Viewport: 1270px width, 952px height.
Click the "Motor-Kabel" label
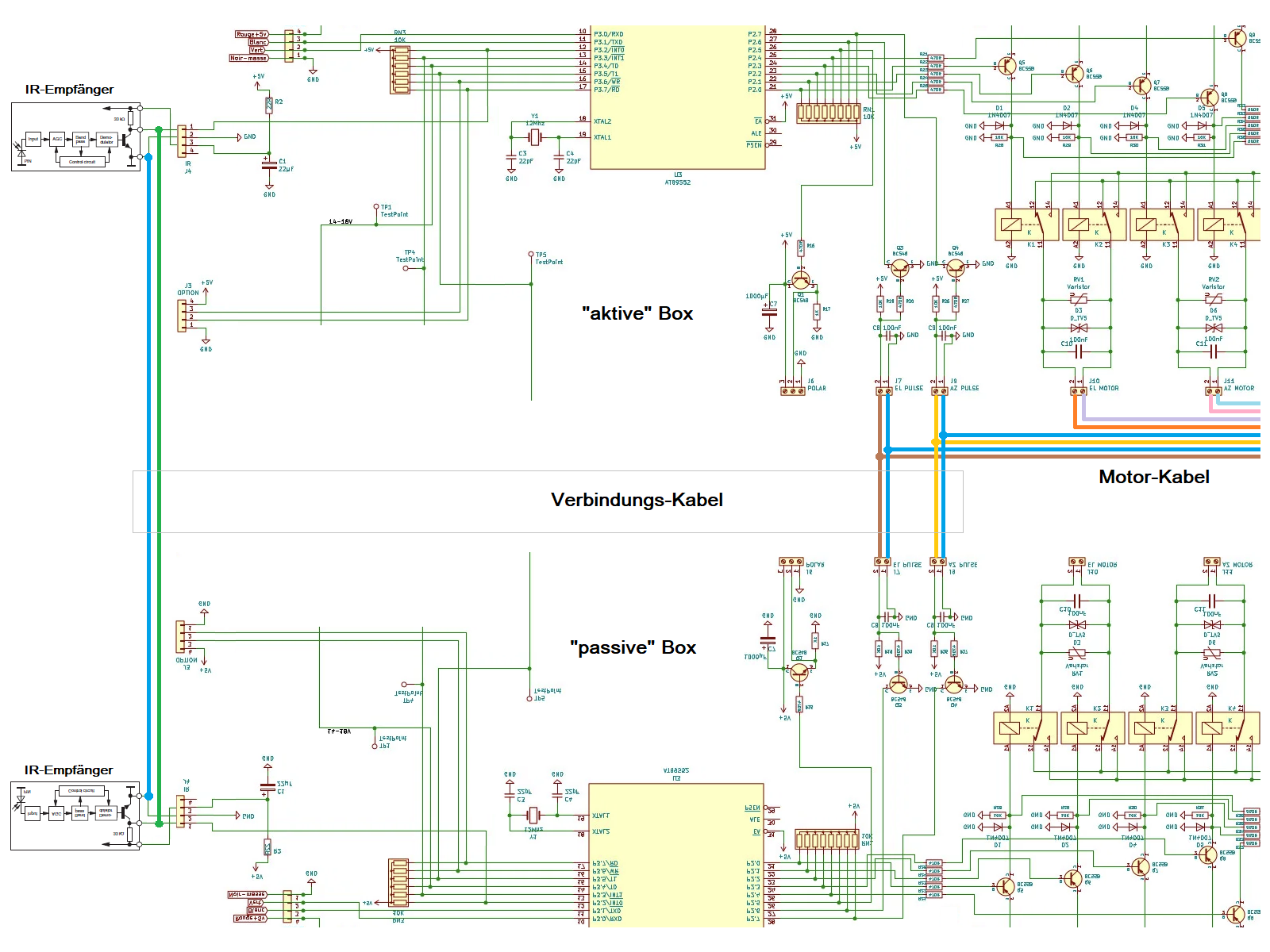pyautogui.click(x=1153, y=477)
